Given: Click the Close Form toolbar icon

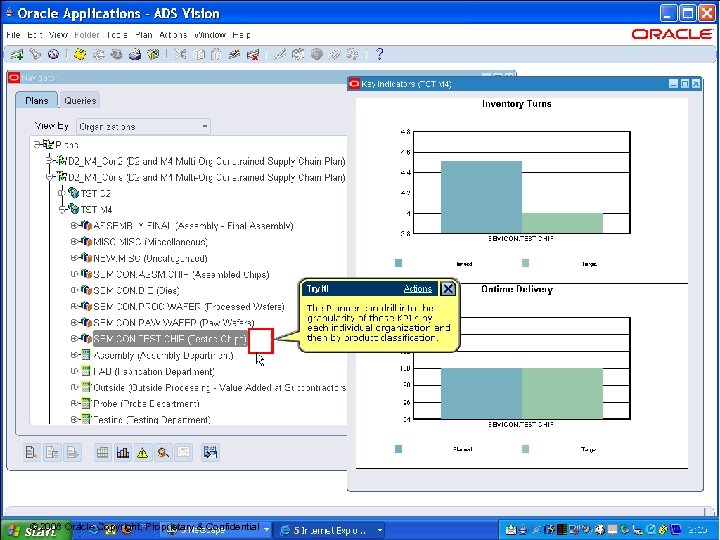Looking at the screenshot, I should point(153,55).
